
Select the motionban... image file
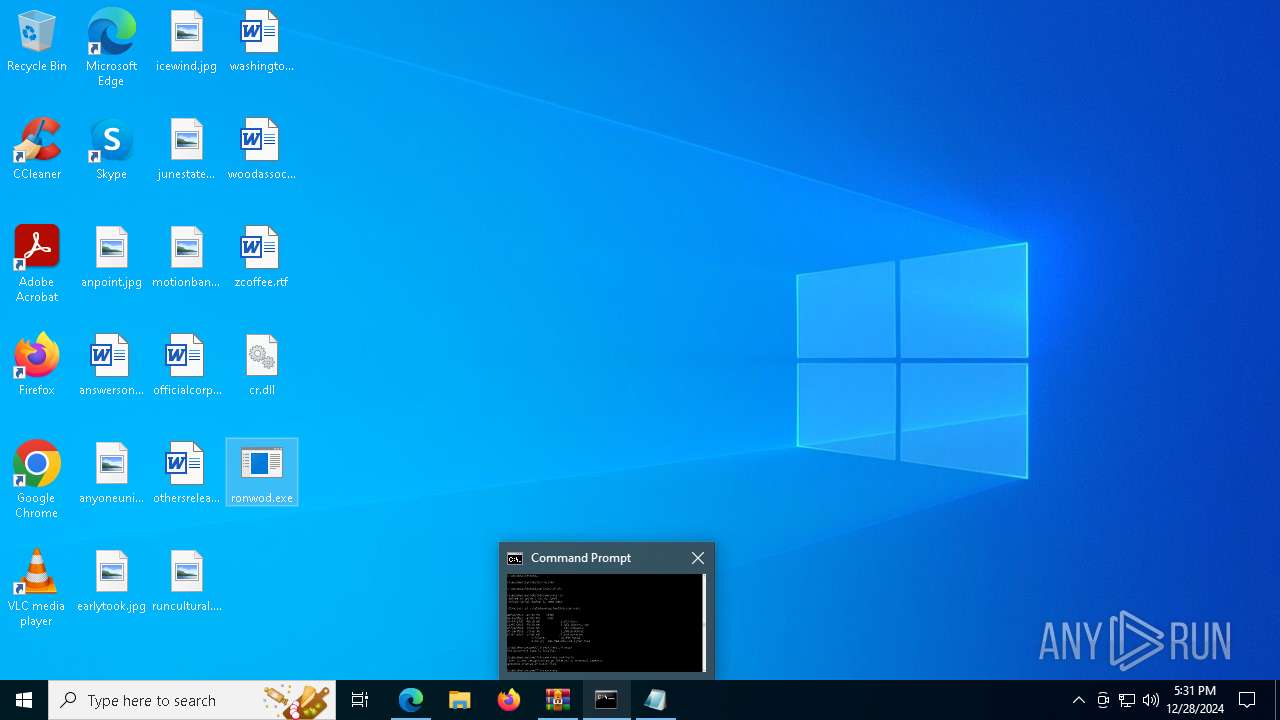click(x=186, y=258)
